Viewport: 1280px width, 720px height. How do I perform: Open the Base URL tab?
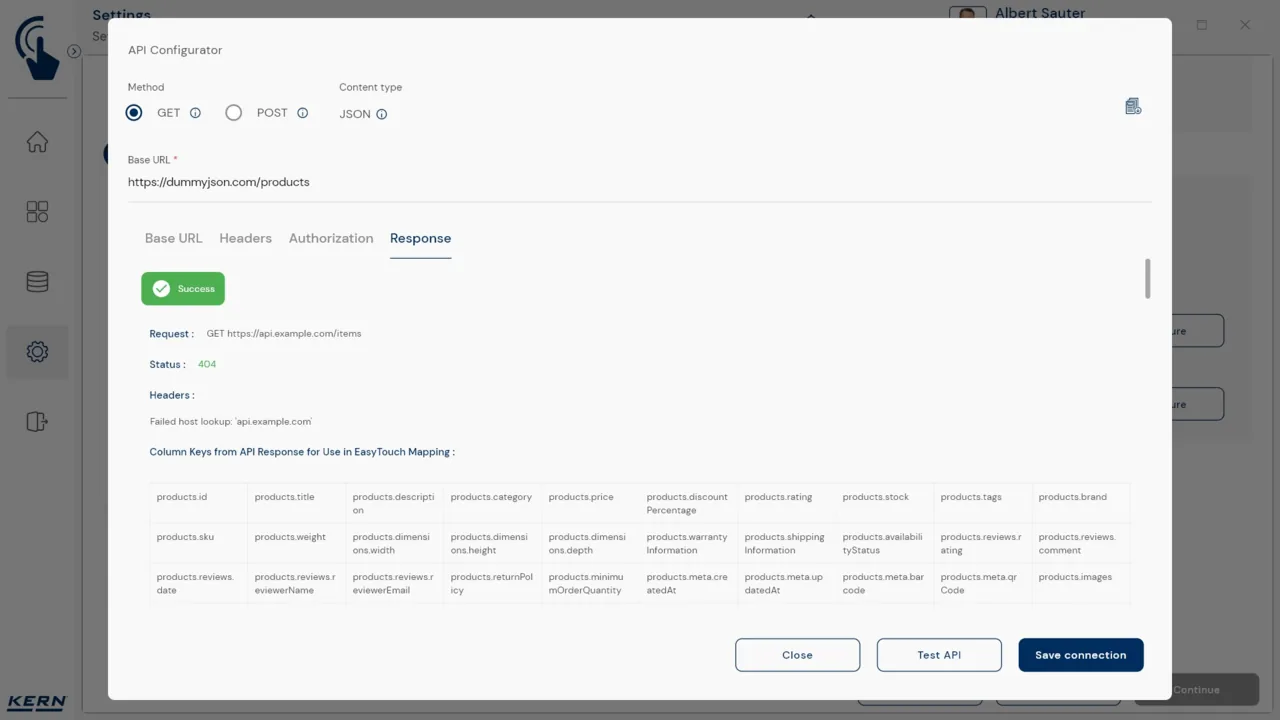174,238
